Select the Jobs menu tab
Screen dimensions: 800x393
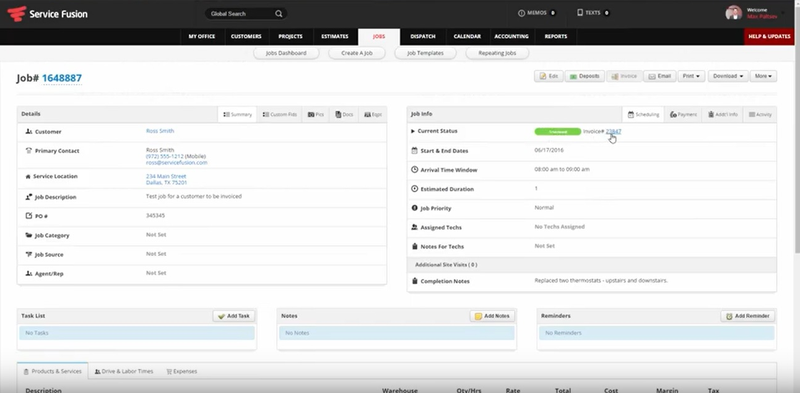click(379, 37)
